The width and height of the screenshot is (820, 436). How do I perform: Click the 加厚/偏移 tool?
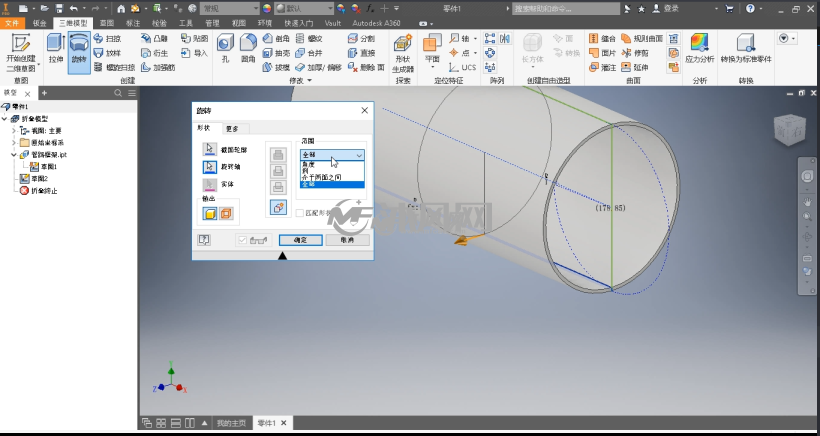318,67
